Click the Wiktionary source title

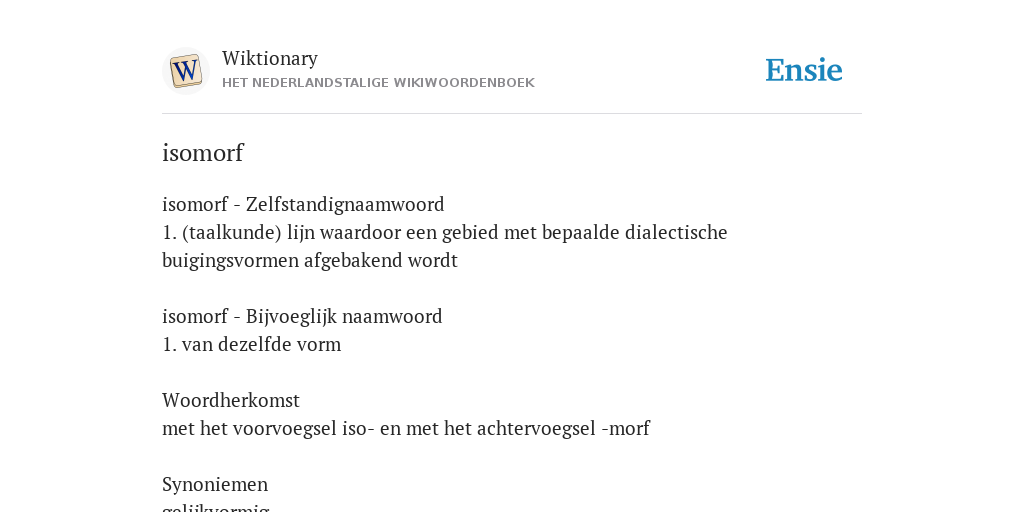click(x=270, y=58)
